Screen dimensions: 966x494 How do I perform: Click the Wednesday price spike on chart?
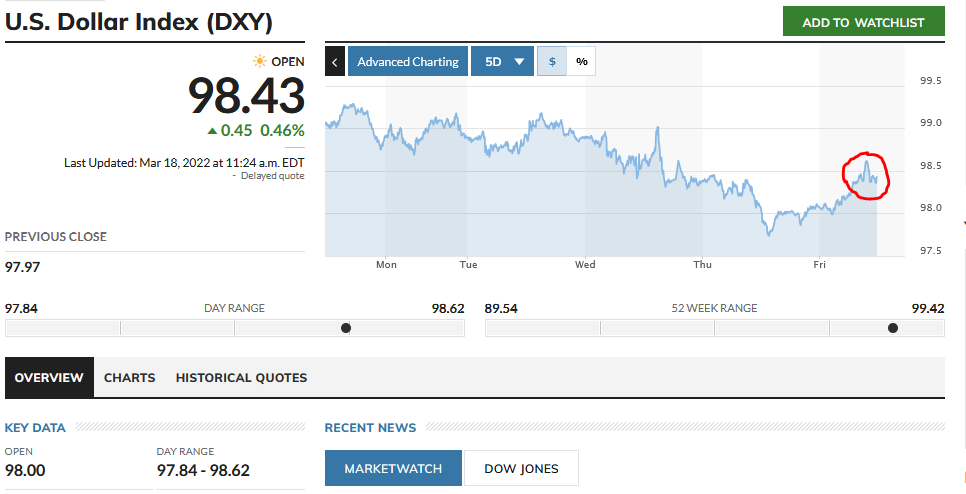[x=658, y=128]
